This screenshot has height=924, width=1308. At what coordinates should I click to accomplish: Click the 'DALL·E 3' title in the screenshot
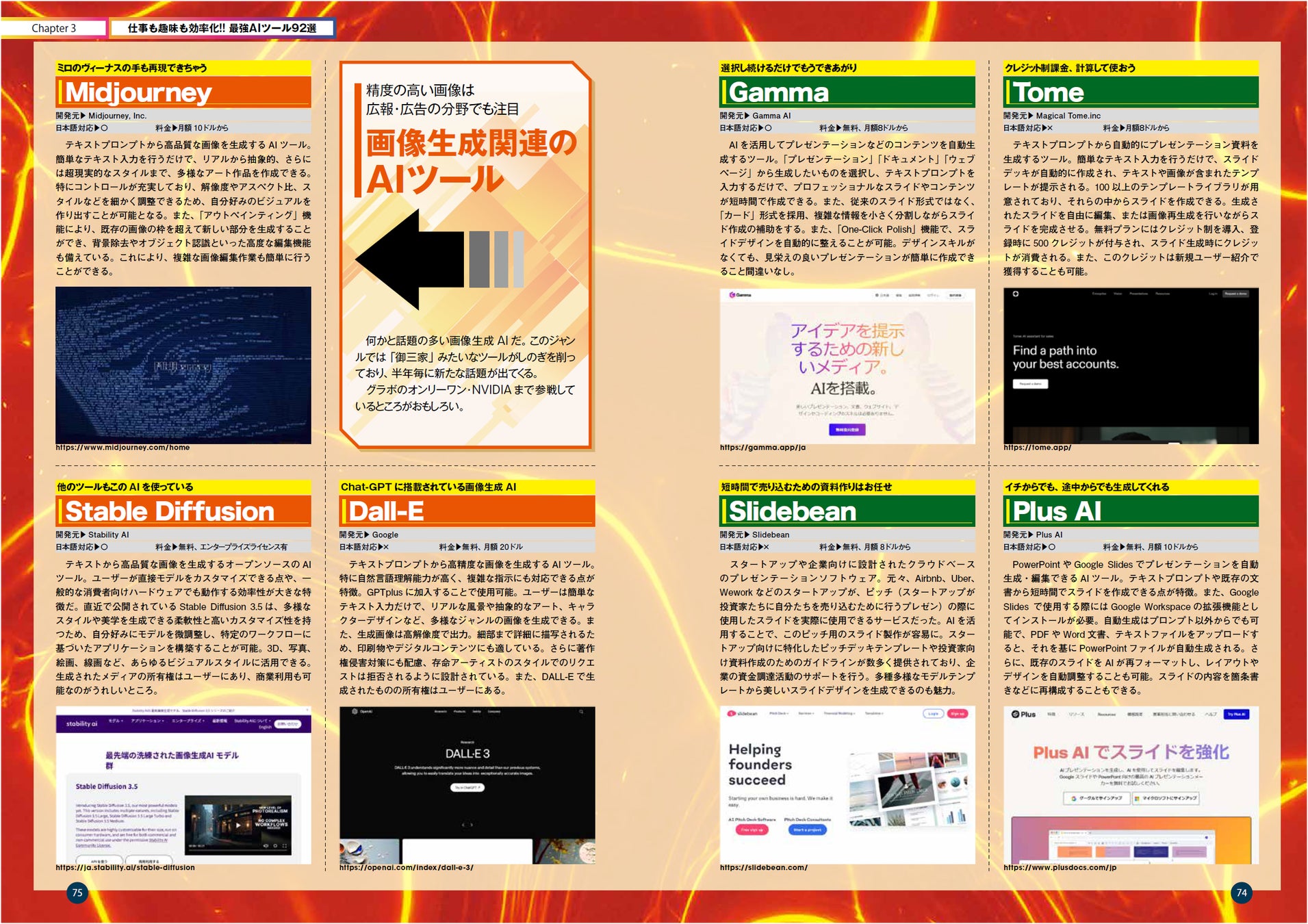pyautogui.click(x=467, y=754)
